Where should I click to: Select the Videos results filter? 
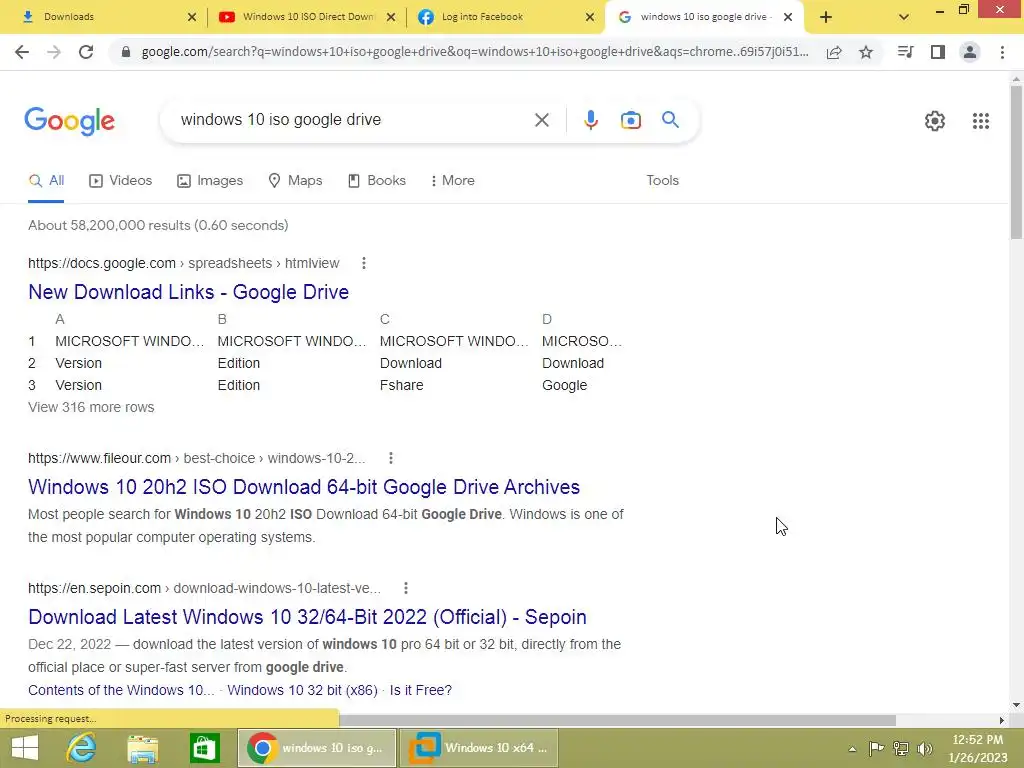(x=121, y=181)
